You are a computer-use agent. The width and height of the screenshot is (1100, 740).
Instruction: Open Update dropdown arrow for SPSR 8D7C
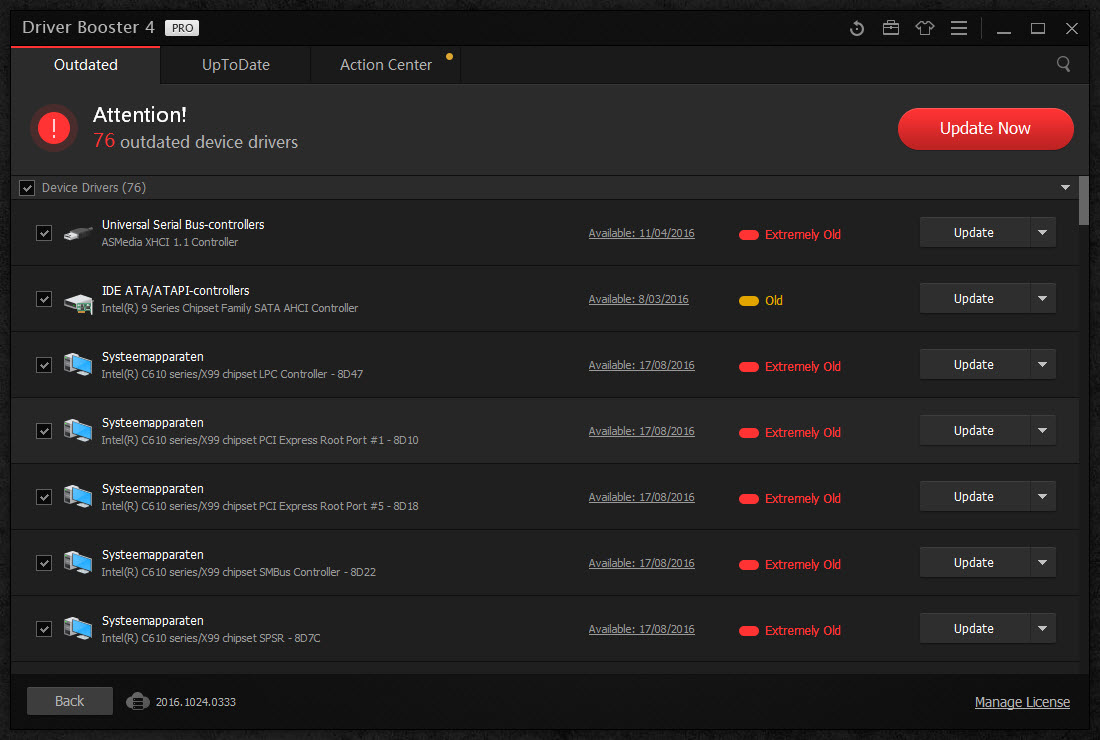tap(1042, 628)
